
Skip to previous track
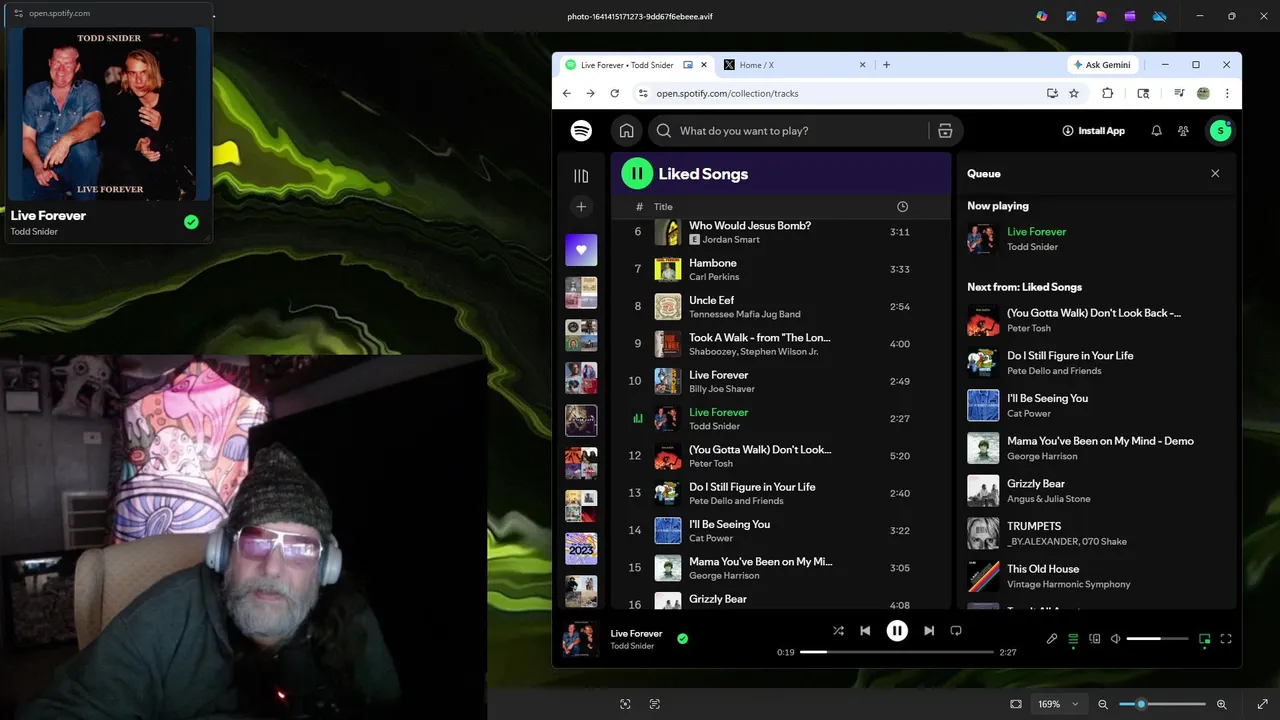pyautogui.click(x=866, y=631)
